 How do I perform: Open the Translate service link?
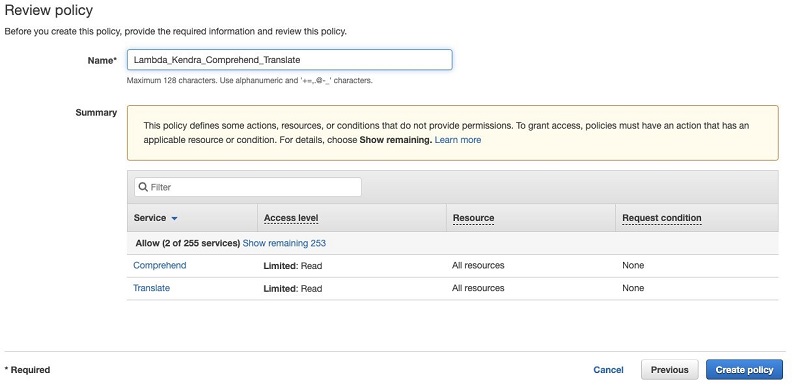pyautogui.click(x=152, y=288)
